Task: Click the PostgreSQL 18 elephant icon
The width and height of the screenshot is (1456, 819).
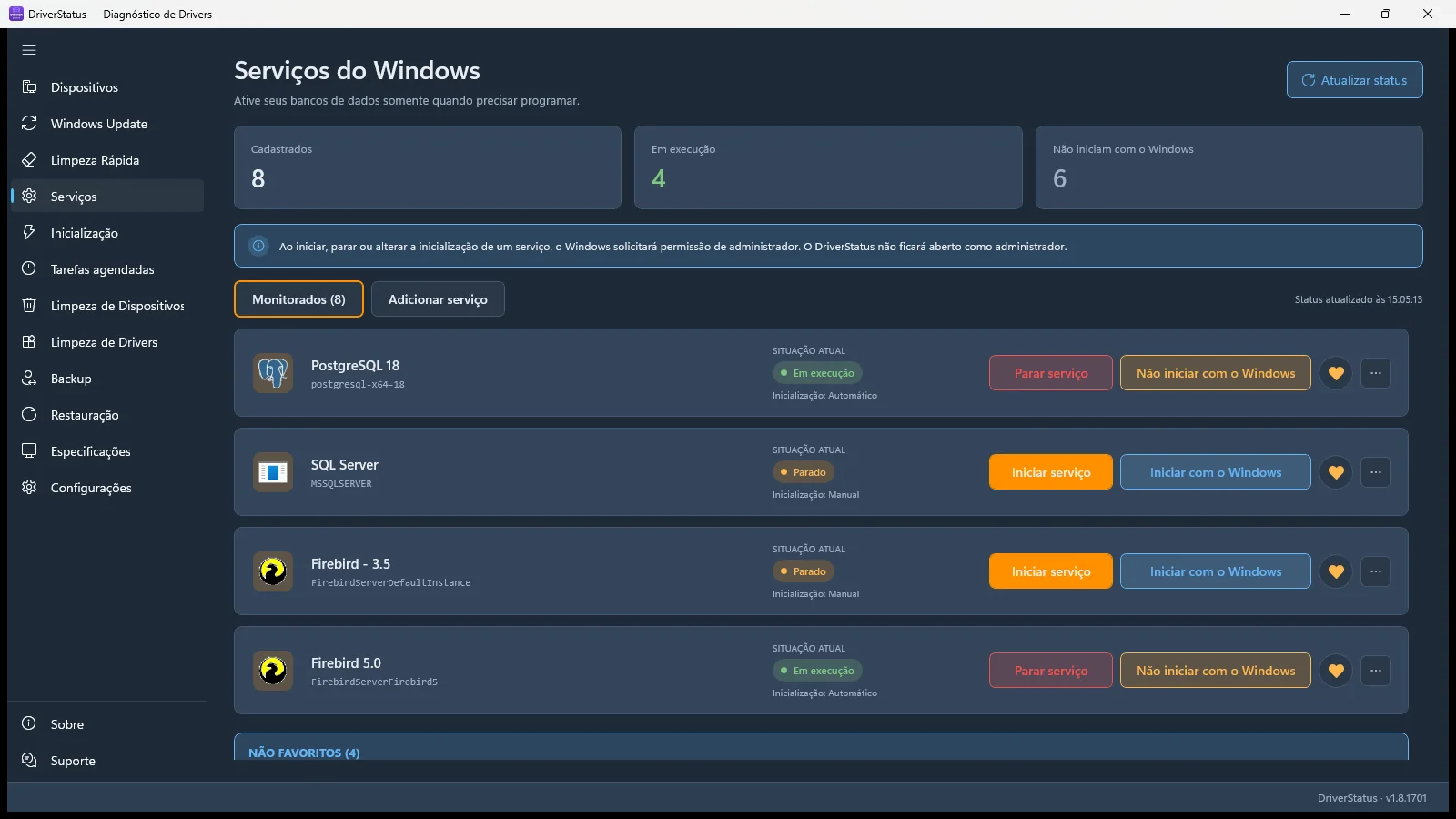Action: [x=273, y=373]
